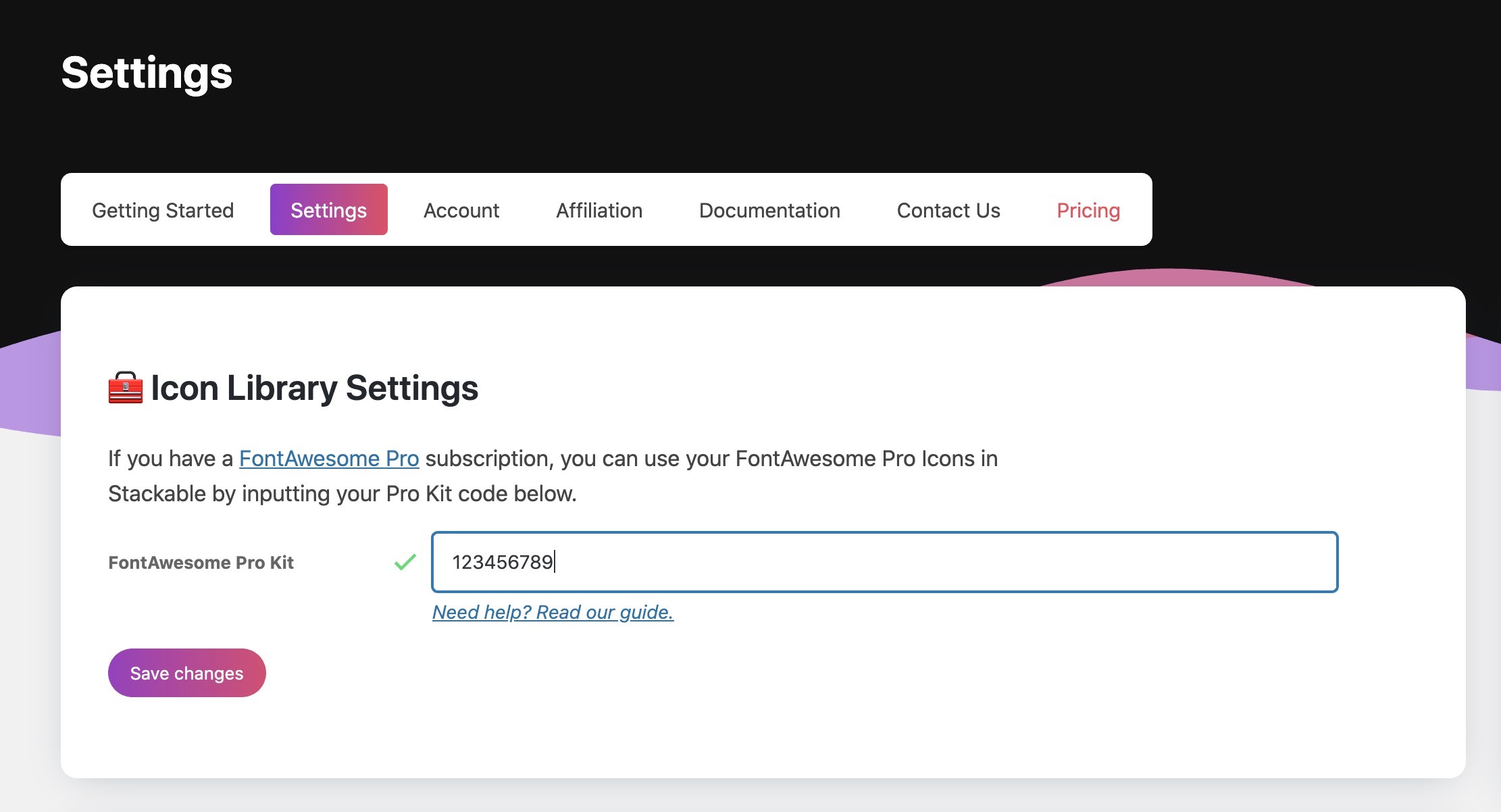The width and height of the screenshot is (1501, 812).
Task: Select the active Settings tab
Action: 328,209
